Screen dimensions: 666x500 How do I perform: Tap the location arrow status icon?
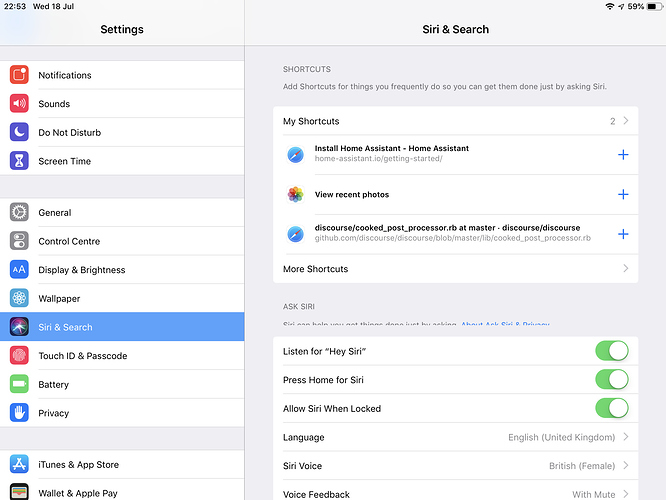tap(621, 6)
